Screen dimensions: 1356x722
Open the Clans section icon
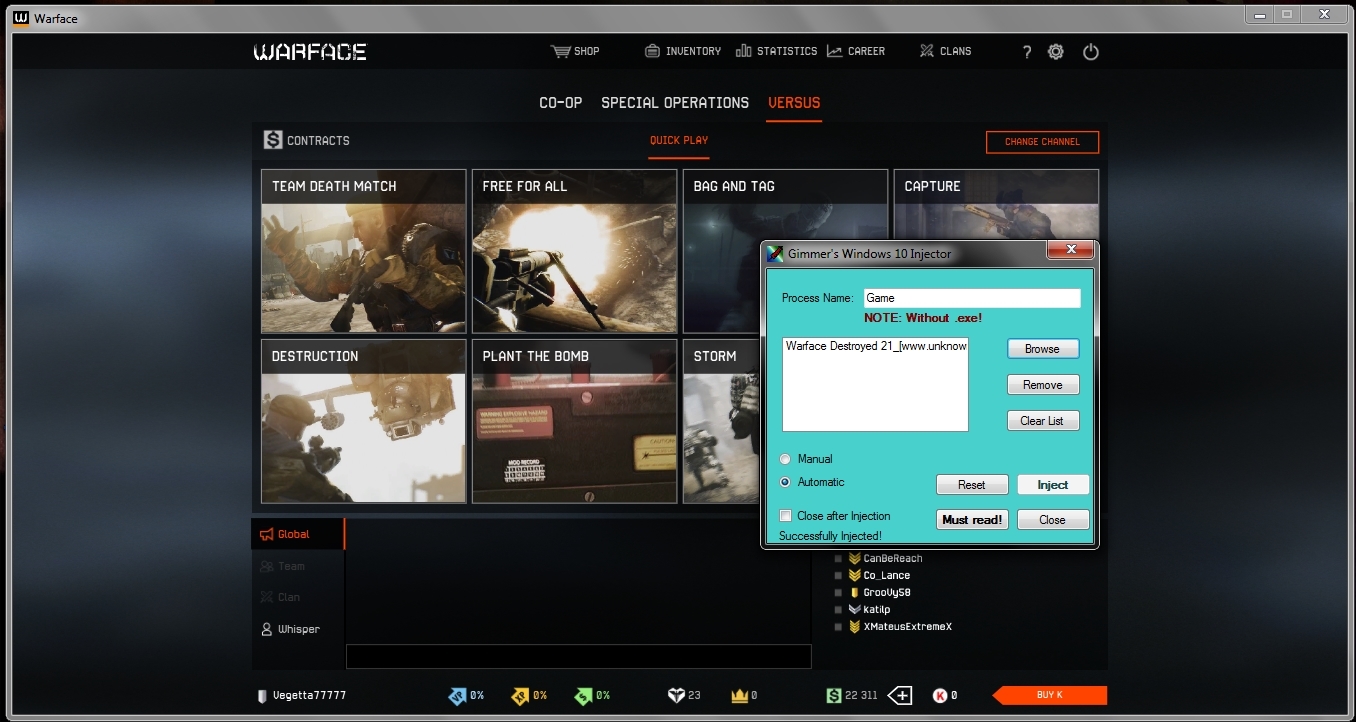click(x=927, y=51)
